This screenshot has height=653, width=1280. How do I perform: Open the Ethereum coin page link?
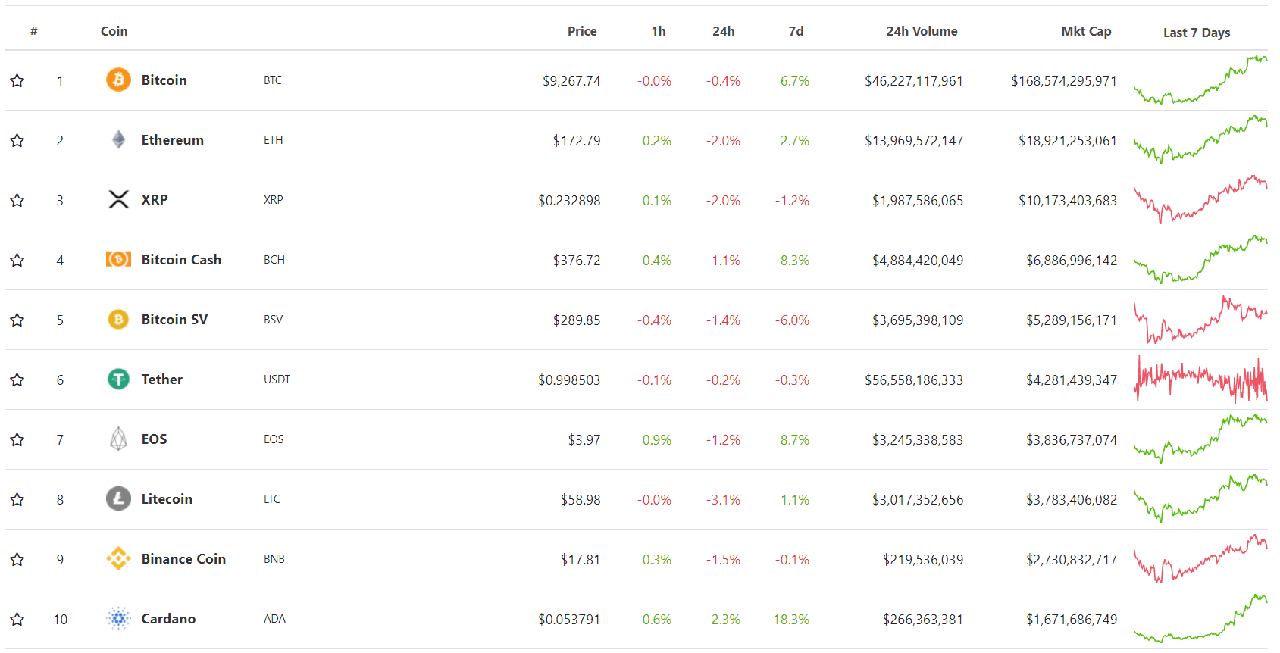click(x=172, y=140)
